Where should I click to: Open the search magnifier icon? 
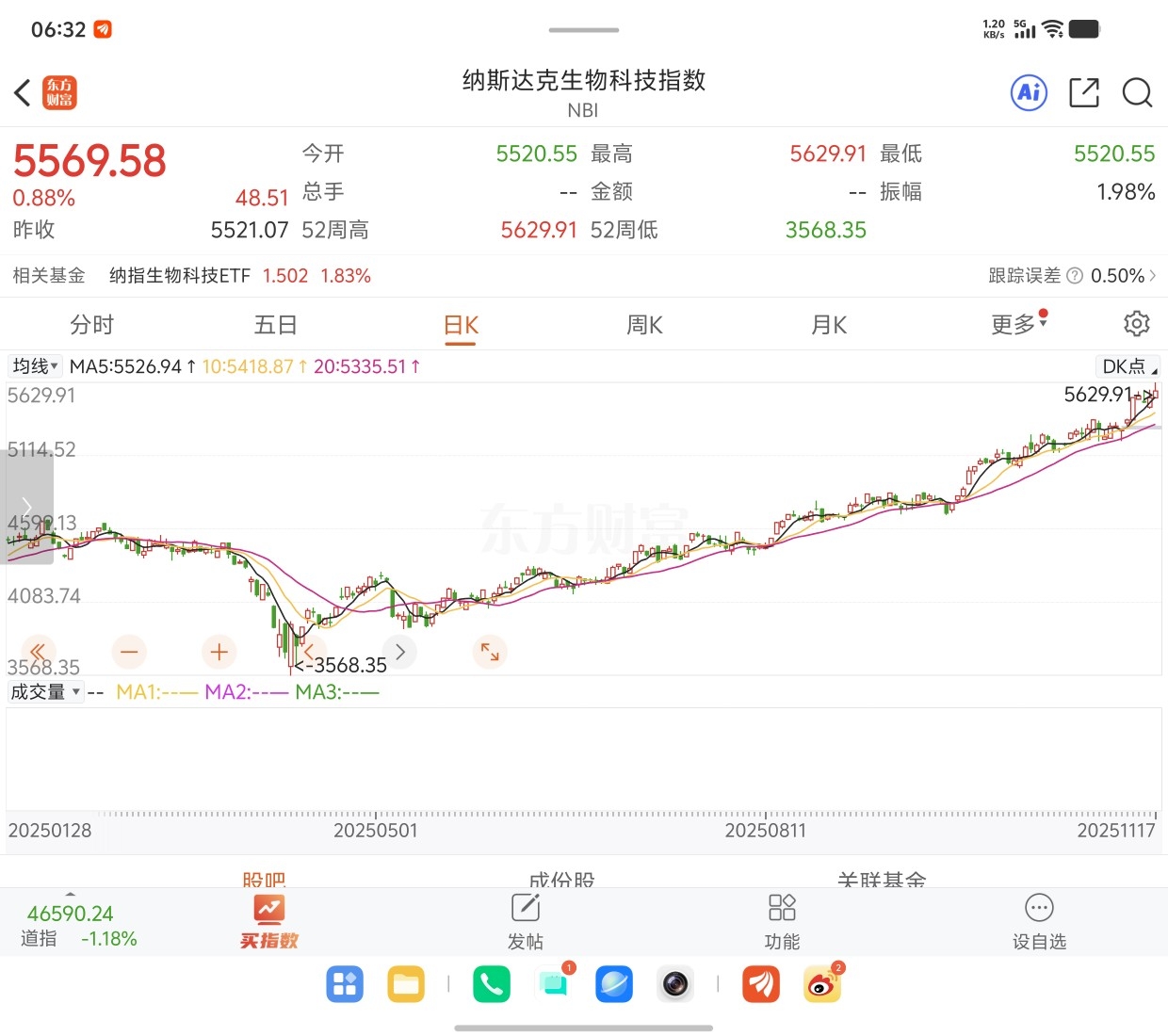pyautogui.click(x=1137, y=92)
